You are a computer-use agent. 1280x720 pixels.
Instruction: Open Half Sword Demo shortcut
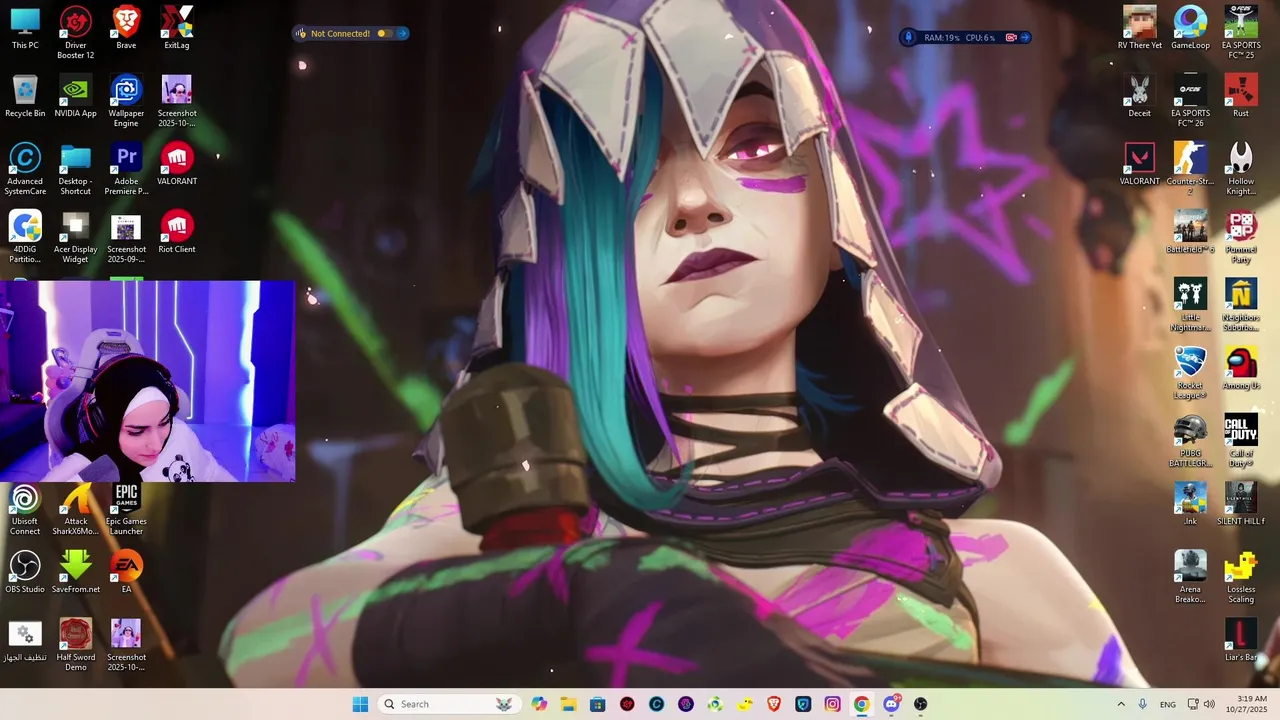coord(75,645)
